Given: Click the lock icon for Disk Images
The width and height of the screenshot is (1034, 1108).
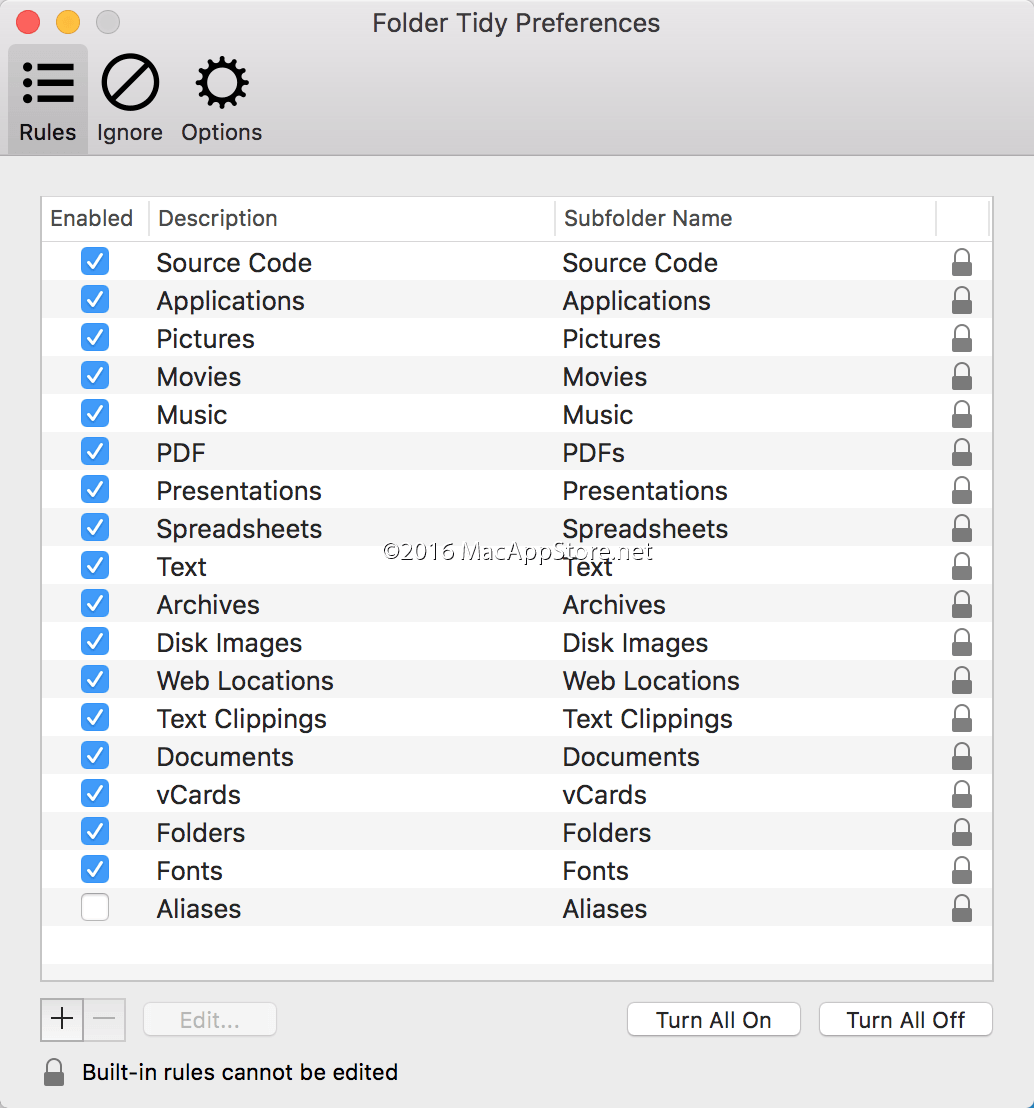Looking at the screenshot, I should (x=961, y=643).
